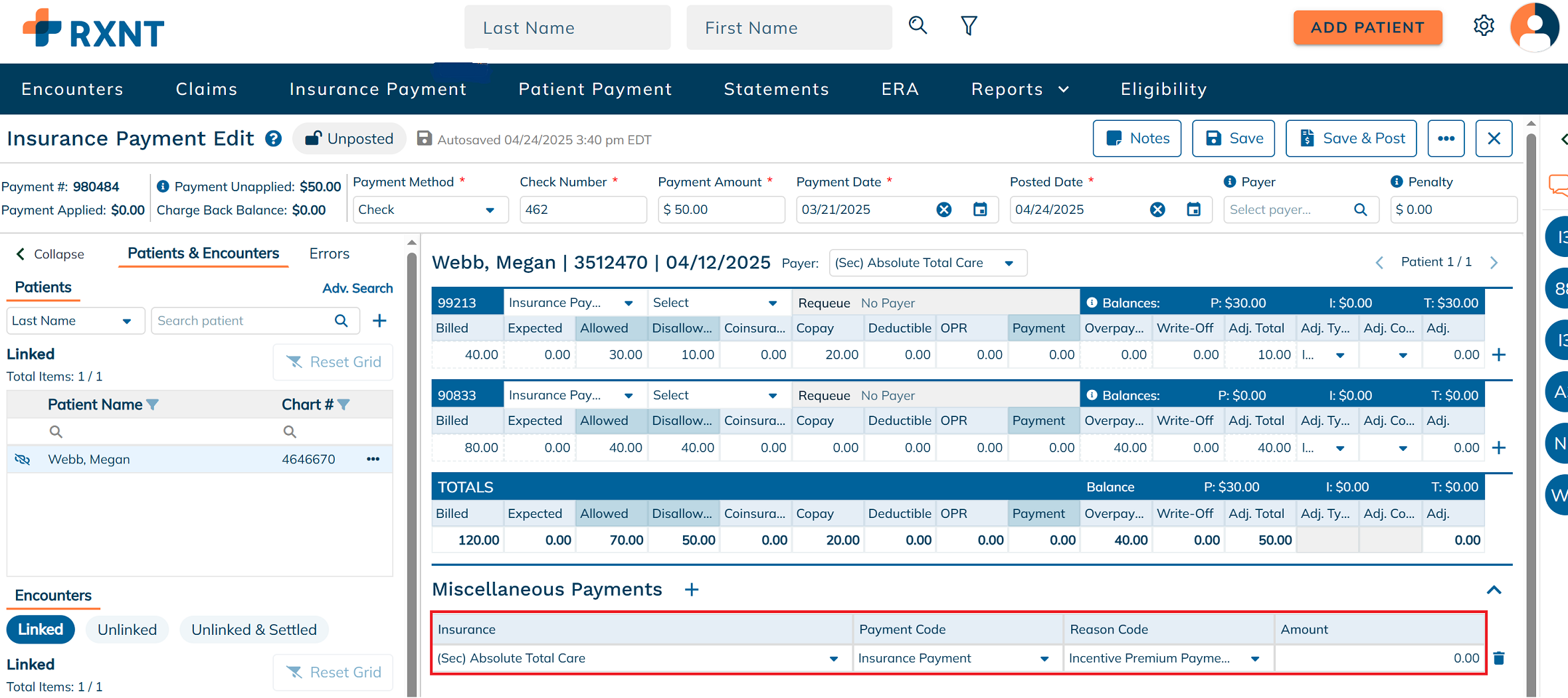Viewport: 1568px width, 698px height.
Task: Click the Patient Name column filter icon
Action: point(152,404)
